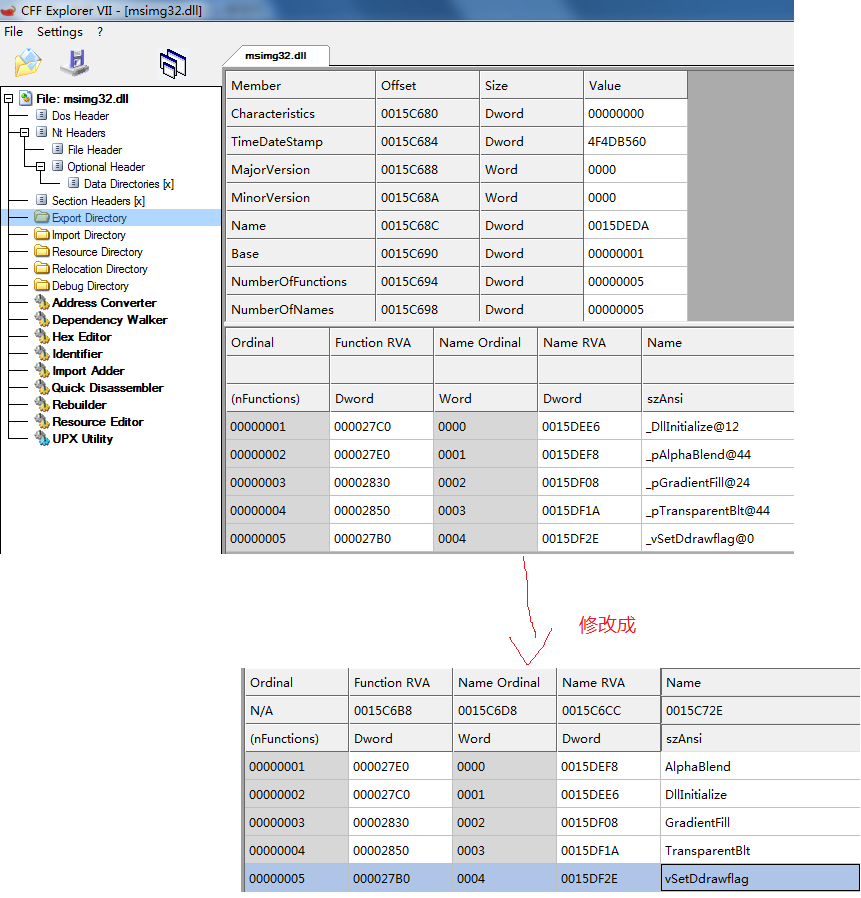Select the GradientFill name in lower table
This screenshot has width=861, height=898.
point(697,823)
